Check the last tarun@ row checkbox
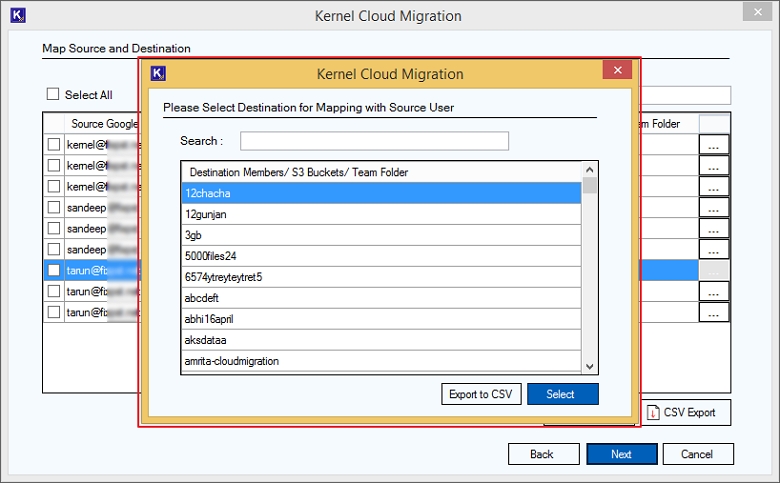 (54, 312)
